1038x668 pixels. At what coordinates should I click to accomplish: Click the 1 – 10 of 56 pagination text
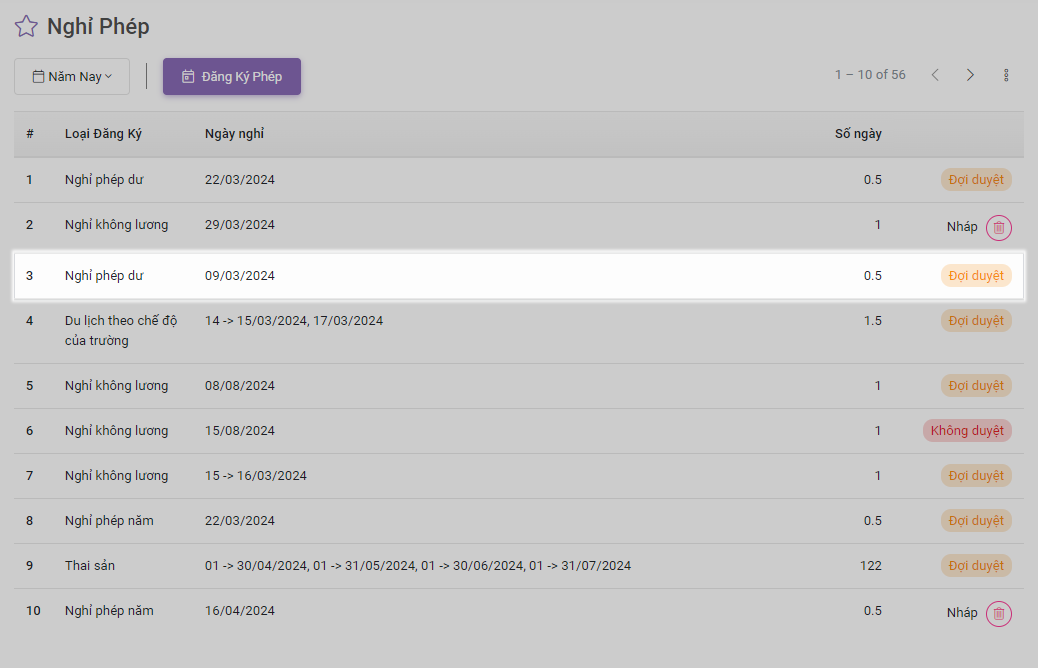(870, 75)
